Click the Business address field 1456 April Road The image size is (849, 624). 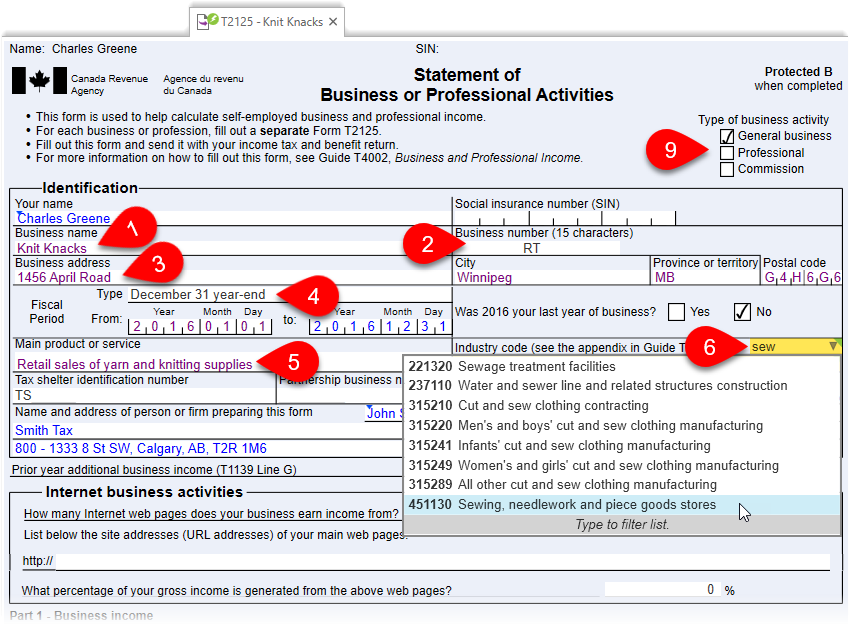(x=232, y=277)
